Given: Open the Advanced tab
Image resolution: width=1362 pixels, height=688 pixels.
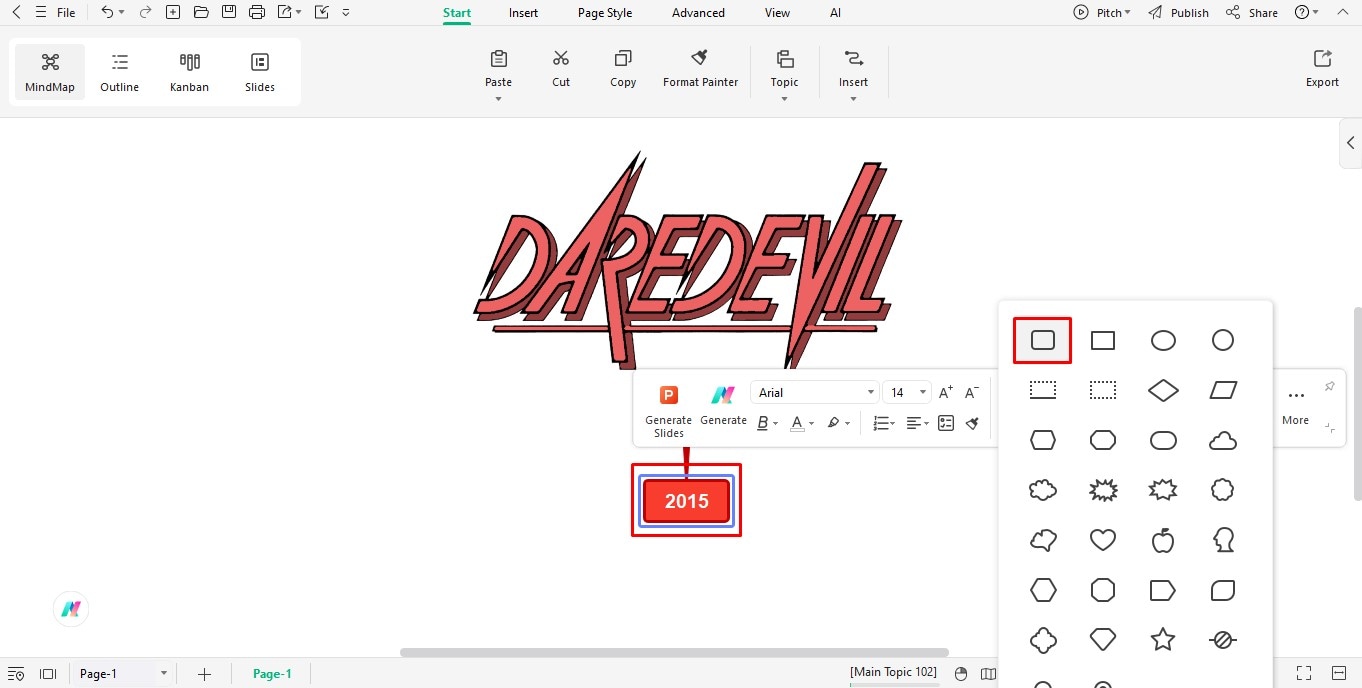Looking at the screenshot, I should (698, 13).
